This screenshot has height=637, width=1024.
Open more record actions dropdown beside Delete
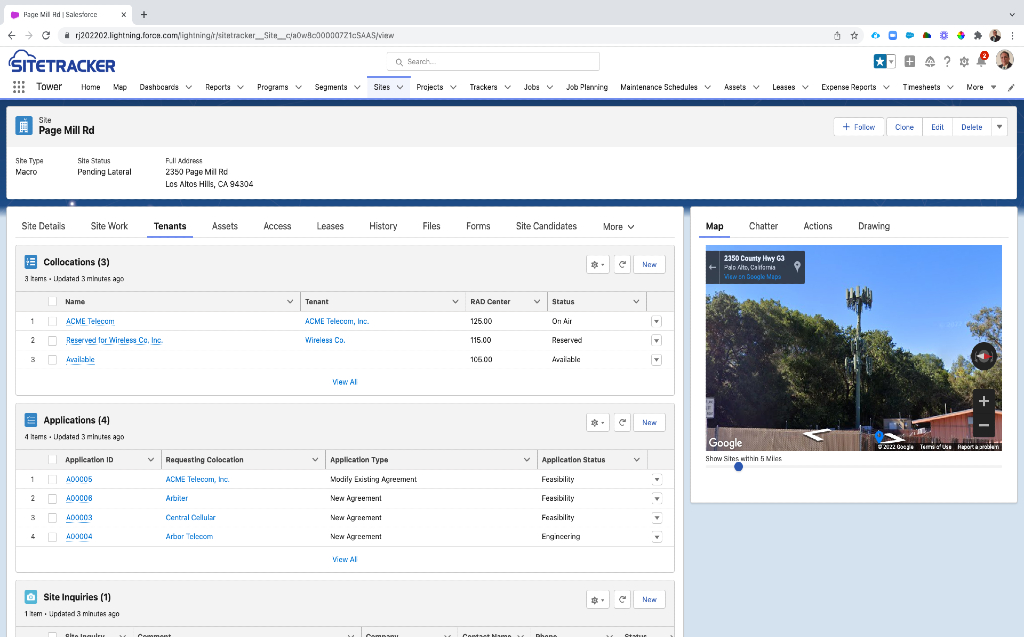pos(999,127)
